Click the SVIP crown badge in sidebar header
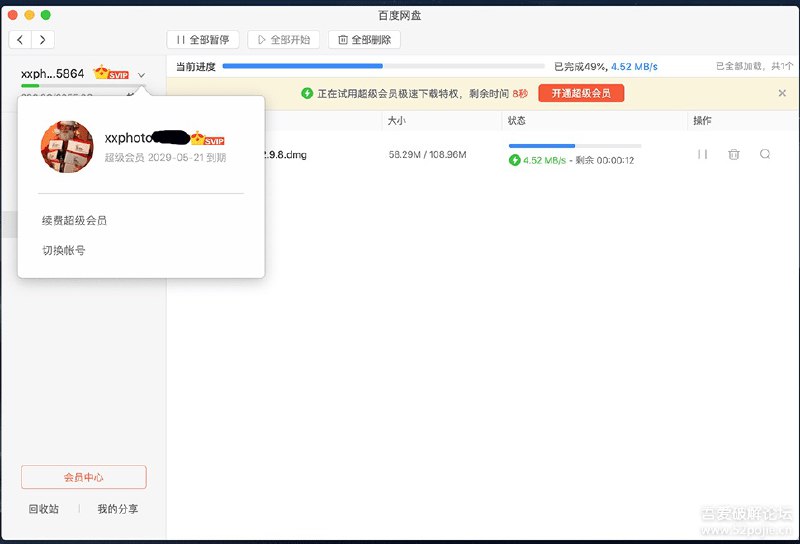The width and height of the screenshot is (800, 544). (111, 73)
